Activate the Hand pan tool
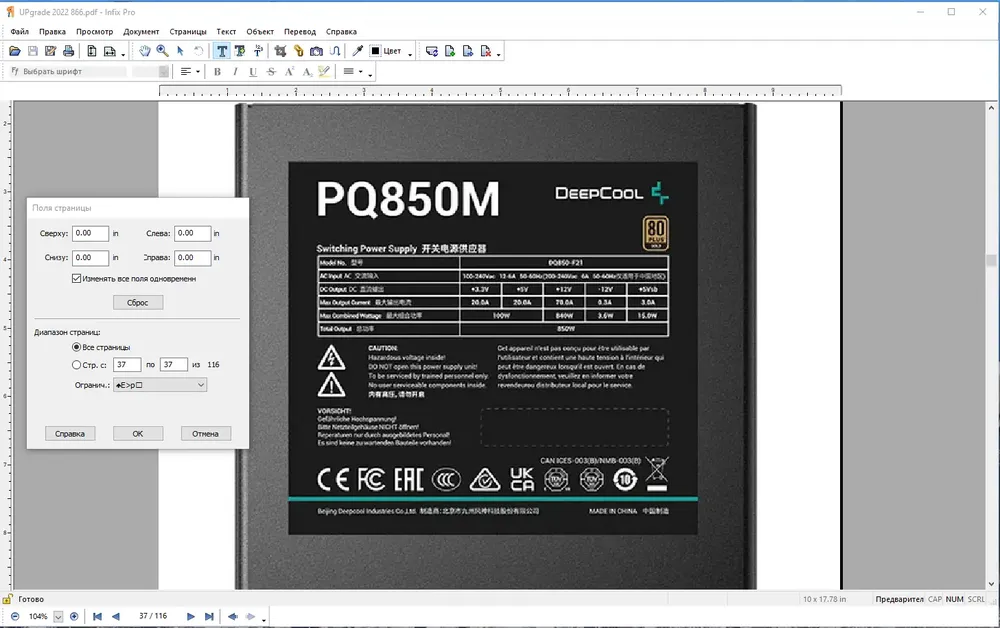Viewport: 1000px width, 628px height. point(145,51)
